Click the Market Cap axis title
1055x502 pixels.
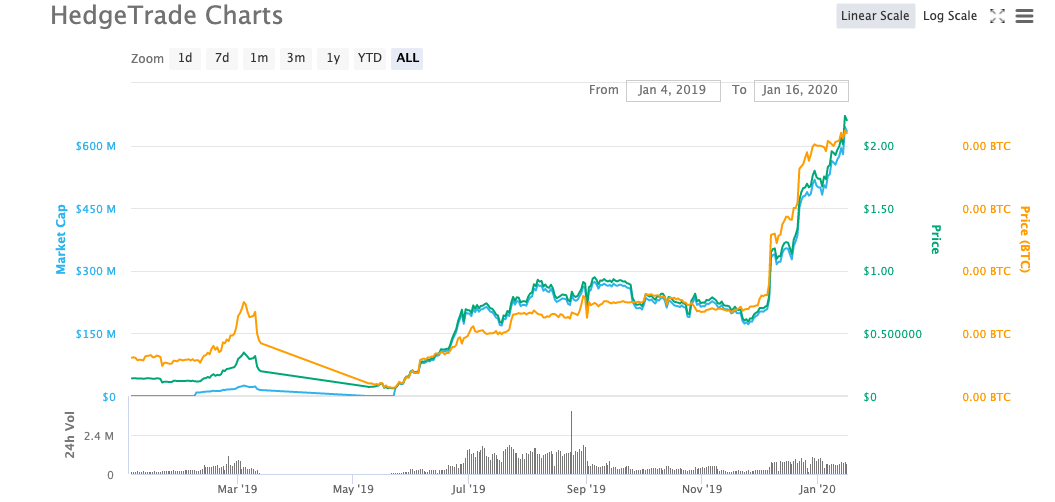pyautogui.click(x=61, y=240)
